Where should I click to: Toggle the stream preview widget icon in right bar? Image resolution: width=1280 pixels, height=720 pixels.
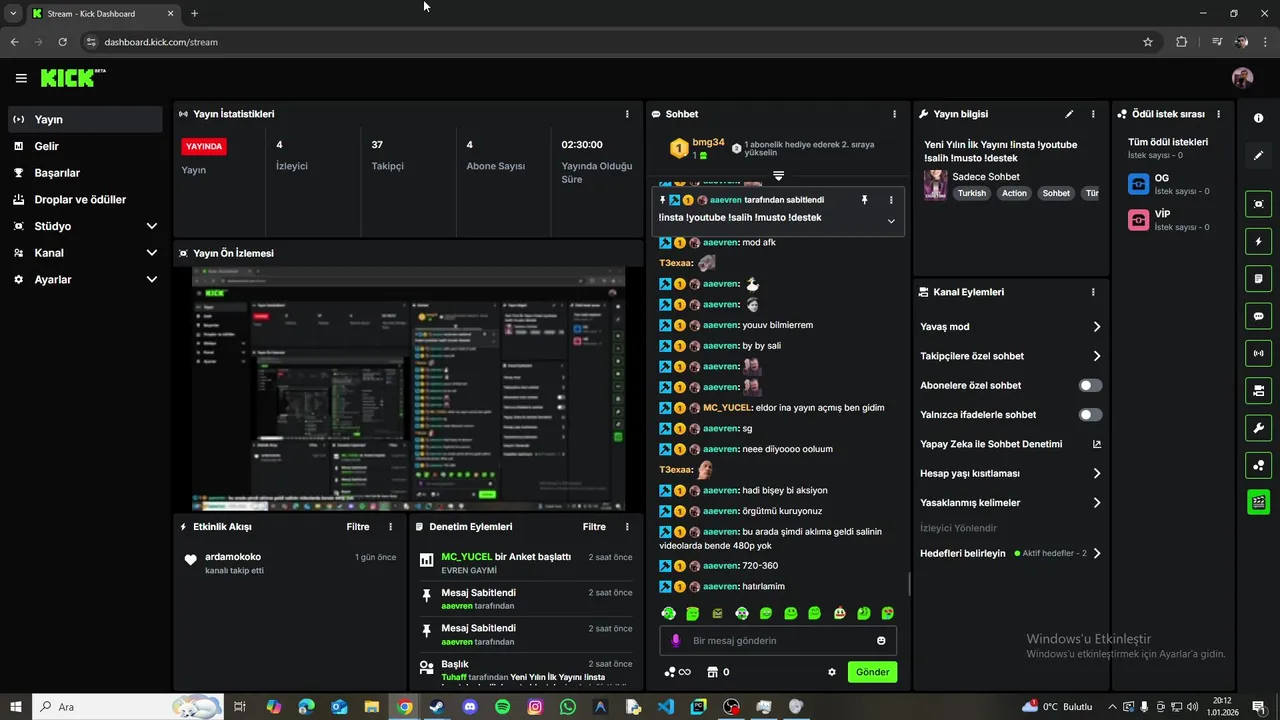click(1258, 204)
